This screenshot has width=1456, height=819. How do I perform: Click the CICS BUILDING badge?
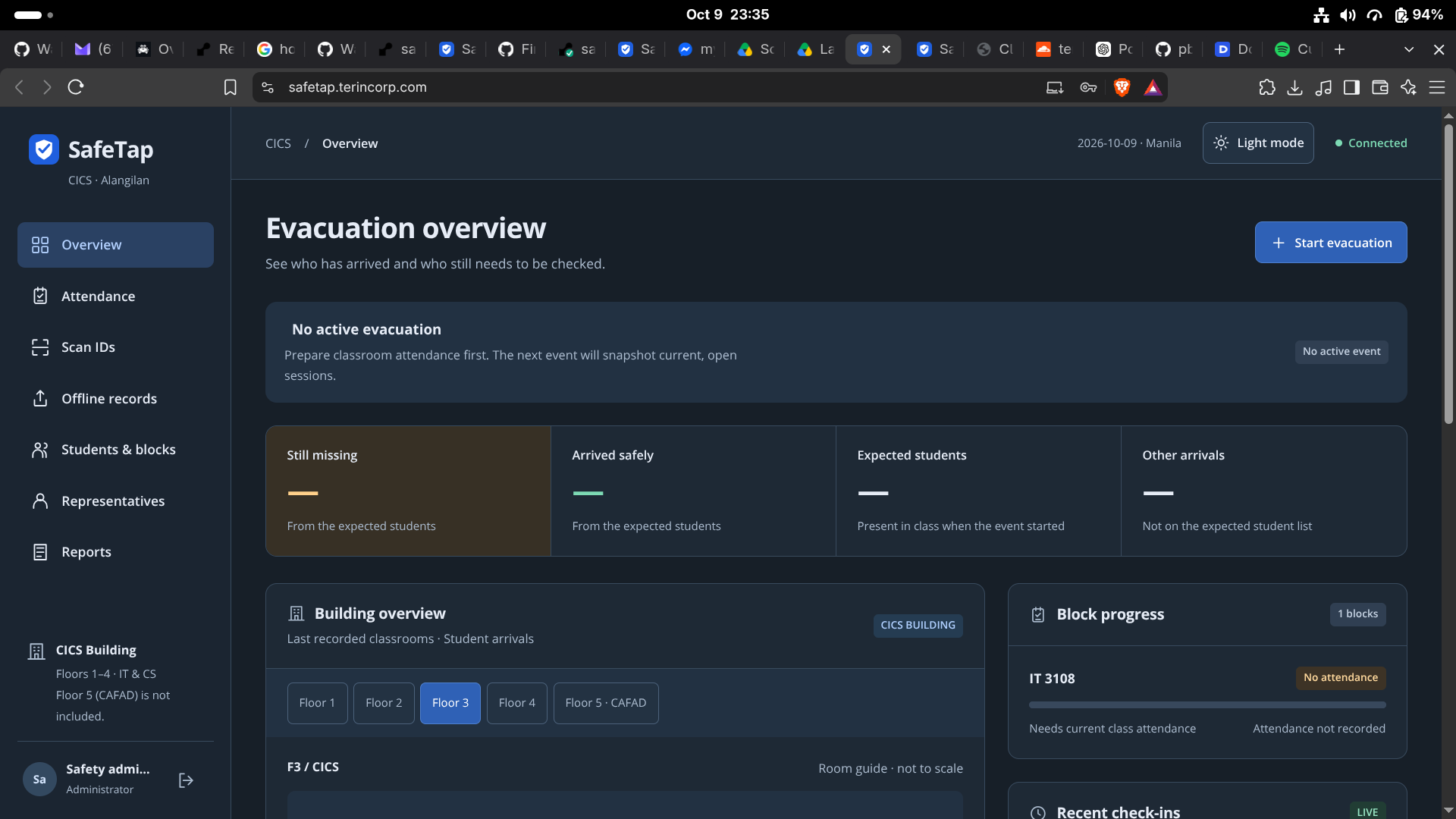pyautogui.click(x=918, y=625)
